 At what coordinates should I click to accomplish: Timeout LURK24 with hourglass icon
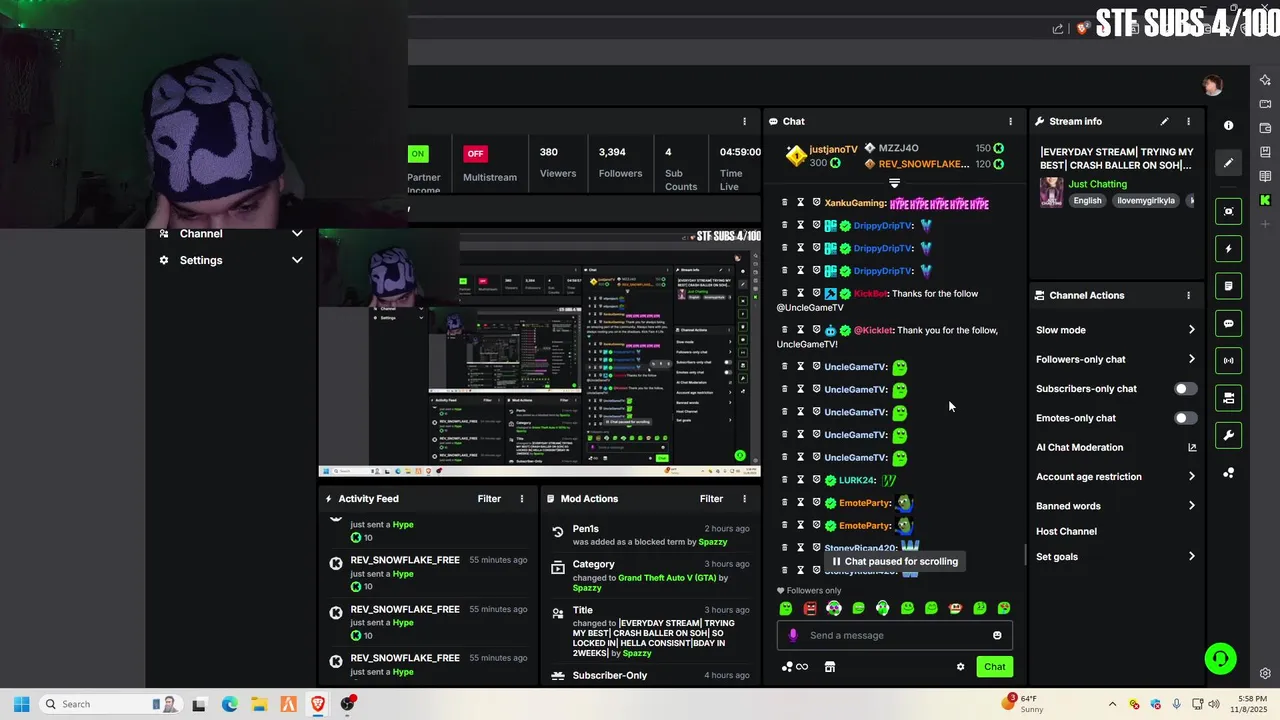coord(800,480)
